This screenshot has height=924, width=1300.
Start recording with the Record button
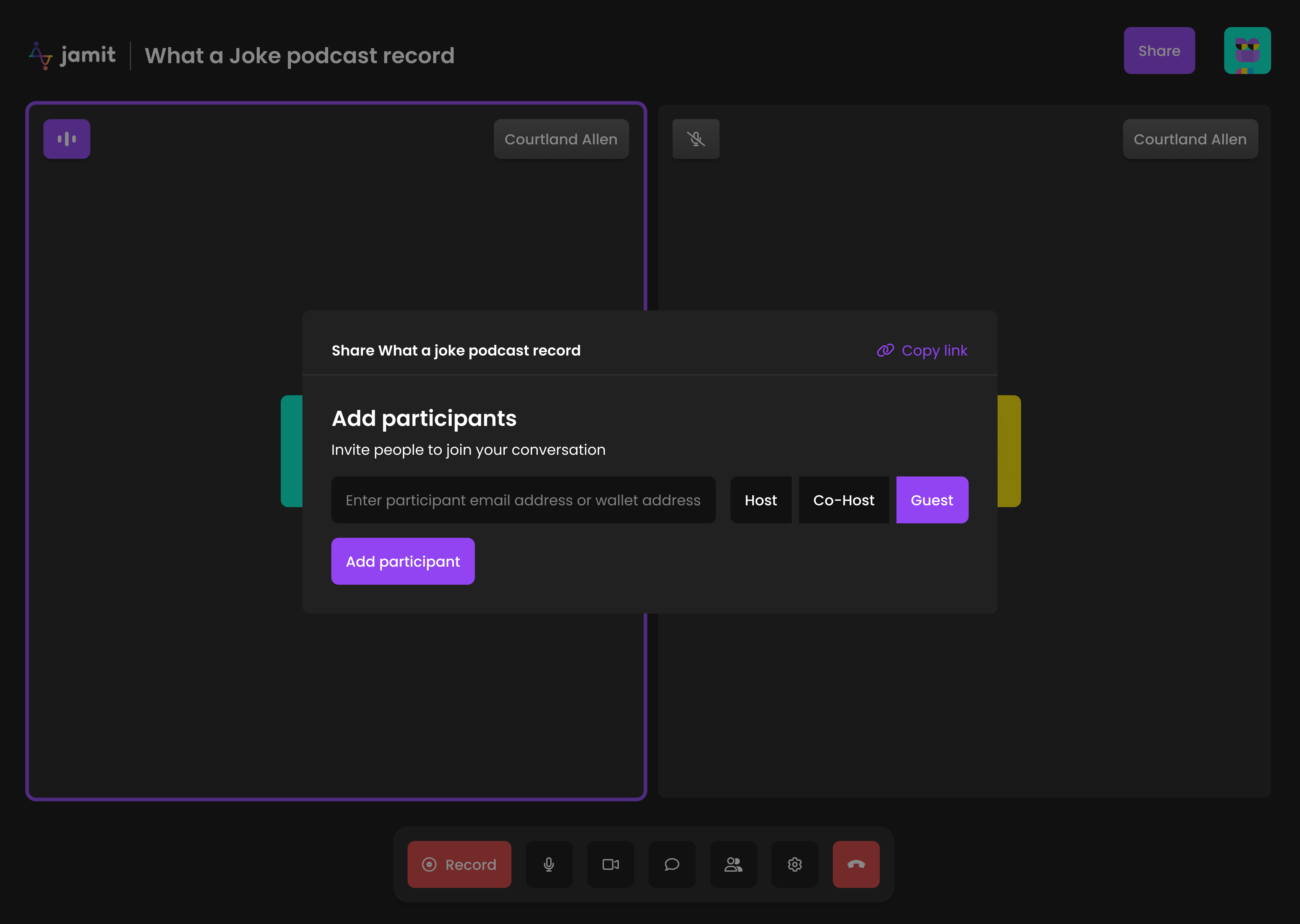(459, 864)
